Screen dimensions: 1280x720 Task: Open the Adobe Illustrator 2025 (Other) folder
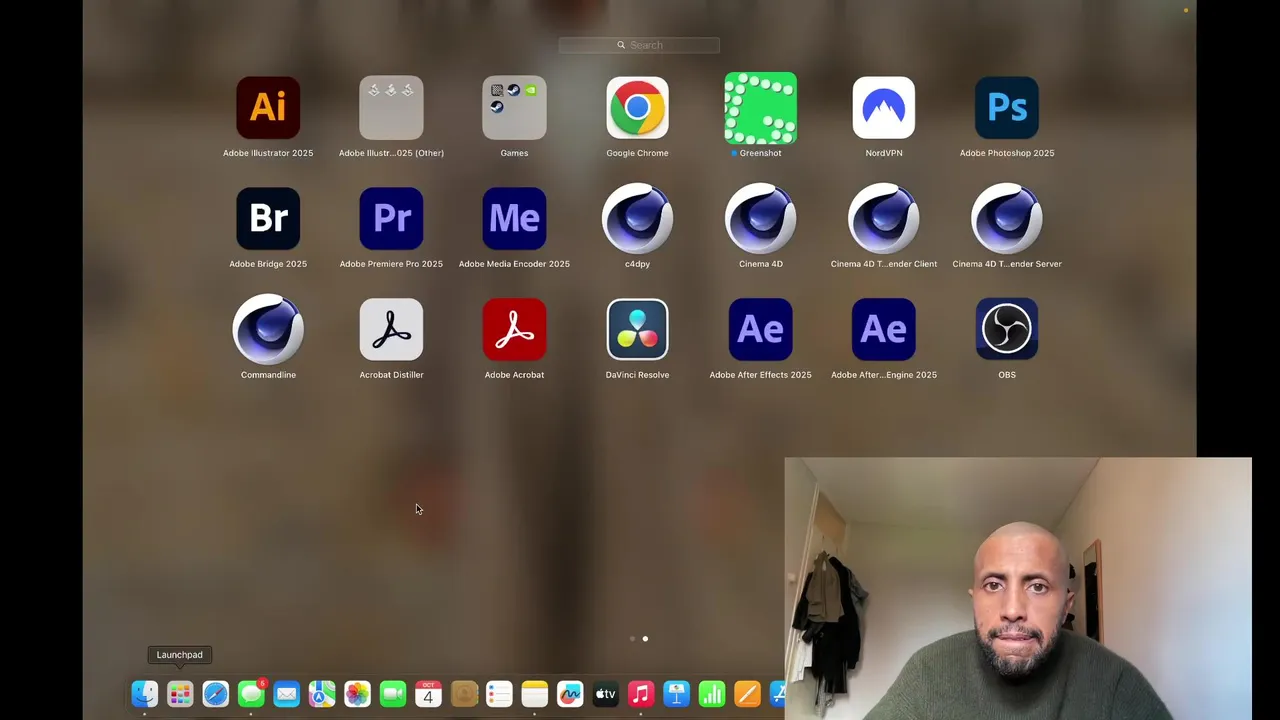[391, 107]
